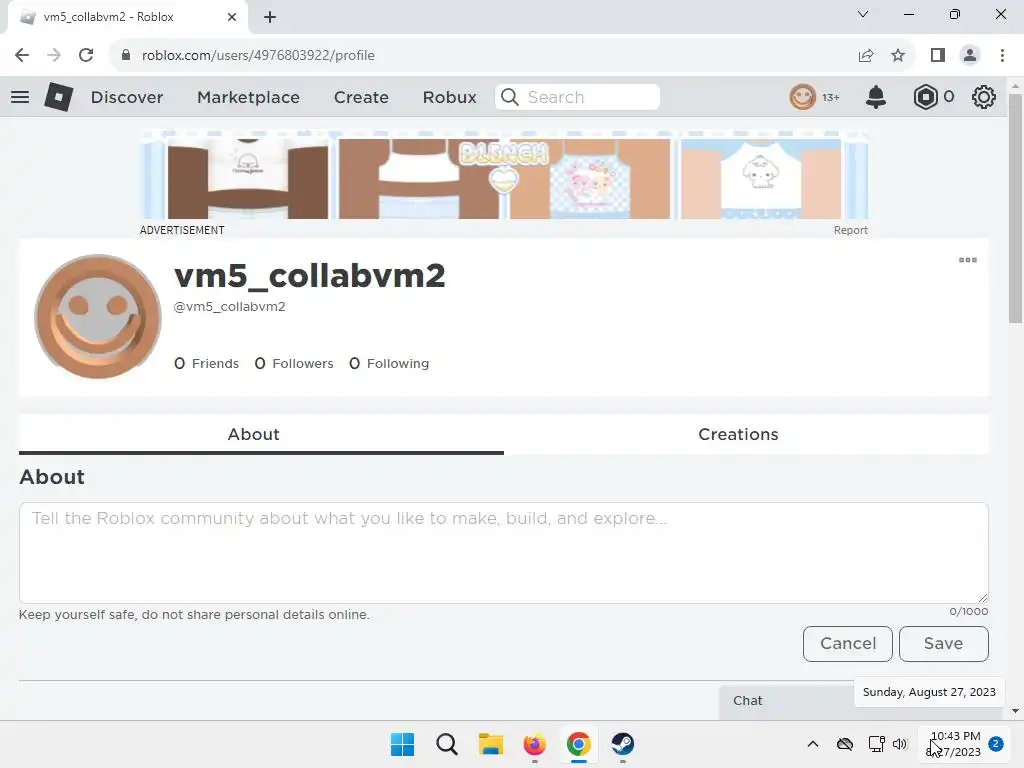Show hidden system tray icons
Image resolution: width=1024 pixels, height=768 pixels.
point(812,744)
